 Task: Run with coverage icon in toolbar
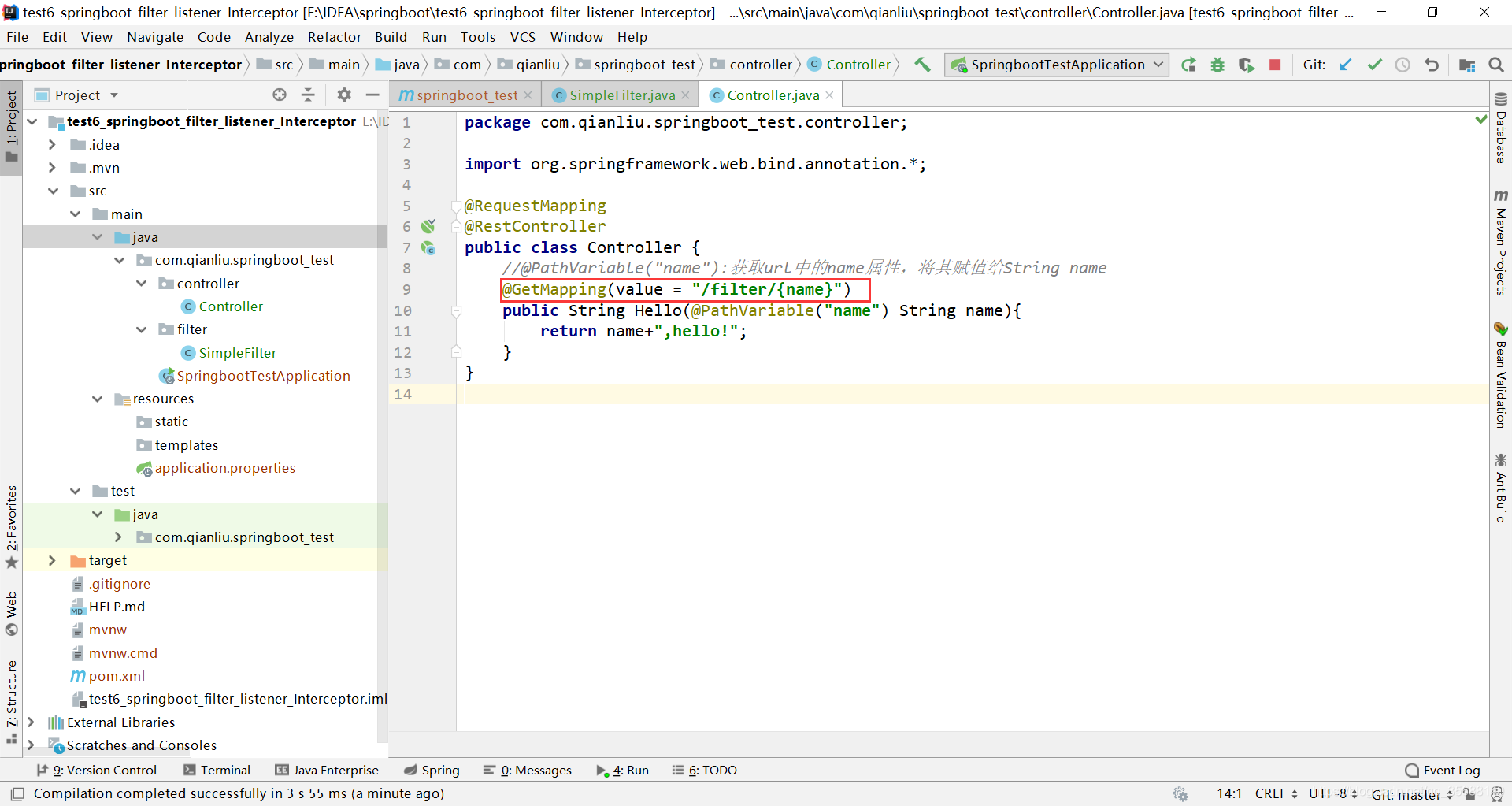(1247, 65)
